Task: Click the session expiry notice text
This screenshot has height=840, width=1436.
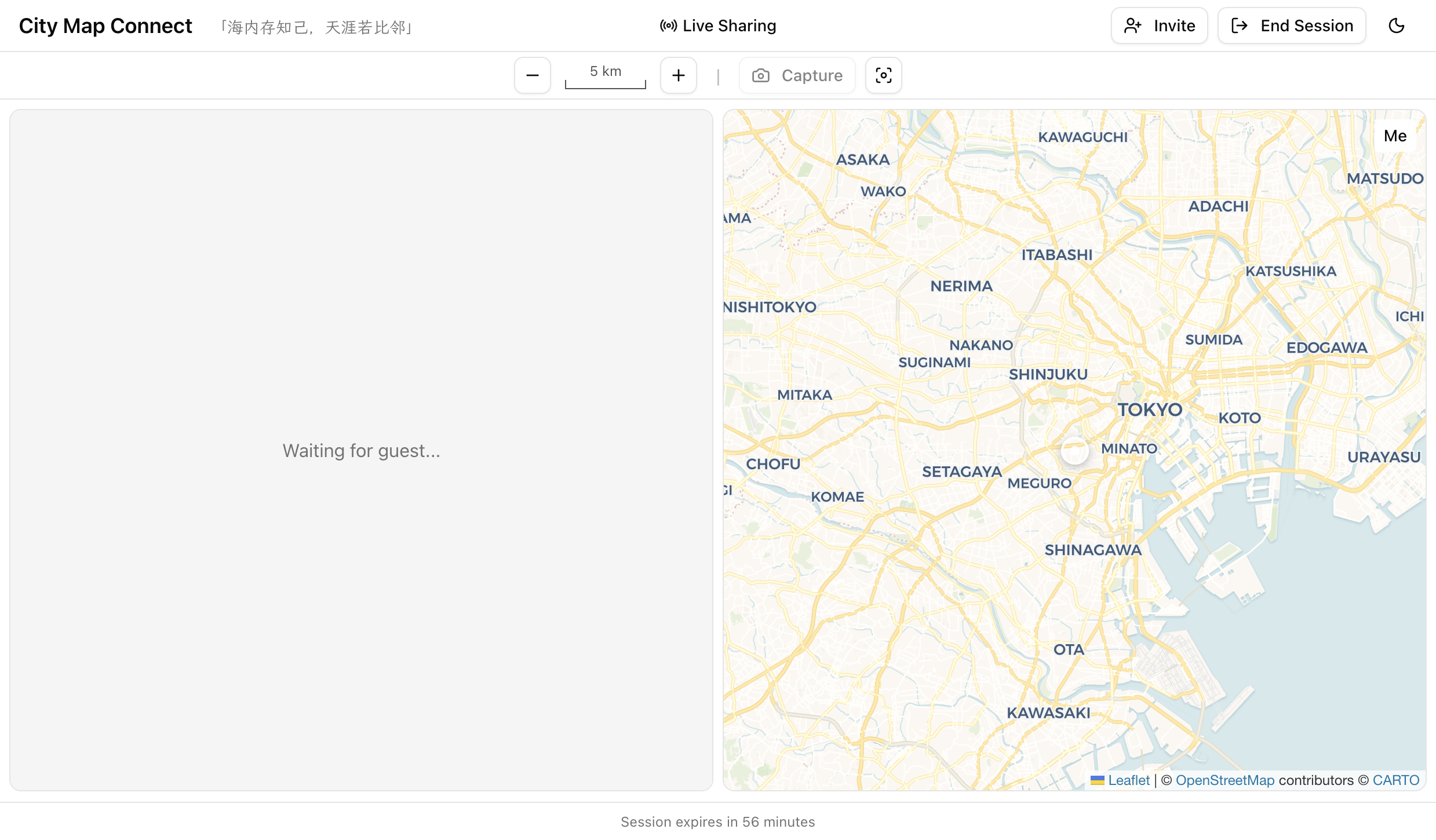Action: pos(717,821)
